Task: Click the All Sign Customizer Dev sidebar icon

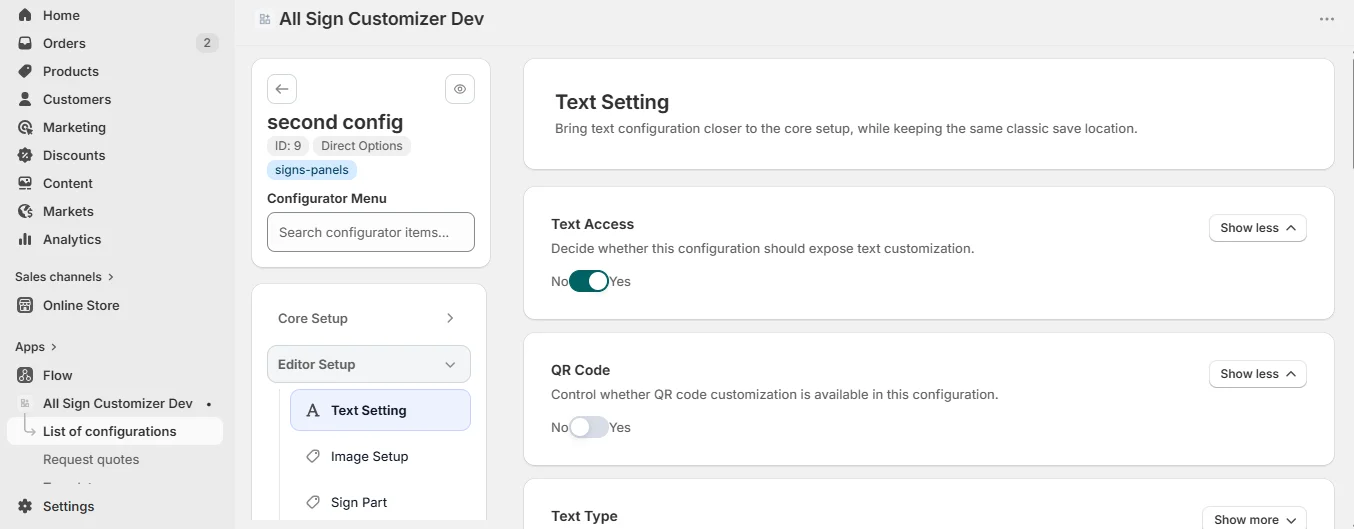Action: click(25, 403)
